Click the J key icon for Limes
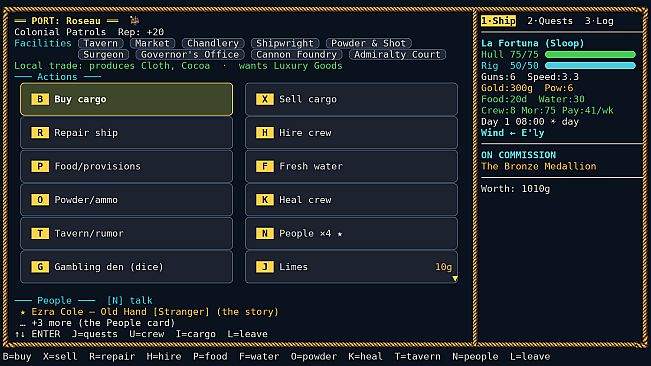This screenshot has height=366, width=651. coord(264,267)
